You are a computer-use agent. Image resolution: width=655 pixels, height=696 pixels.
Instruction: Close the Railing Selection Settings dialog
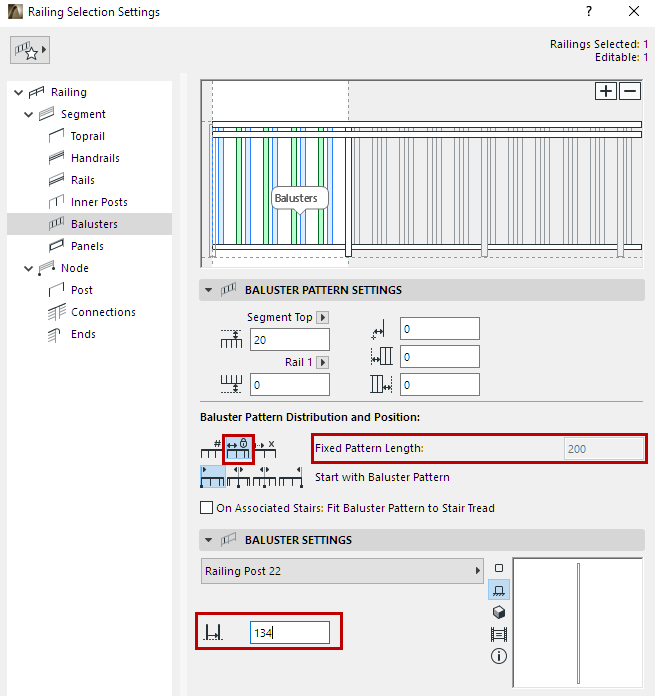(x=634, y=12)
